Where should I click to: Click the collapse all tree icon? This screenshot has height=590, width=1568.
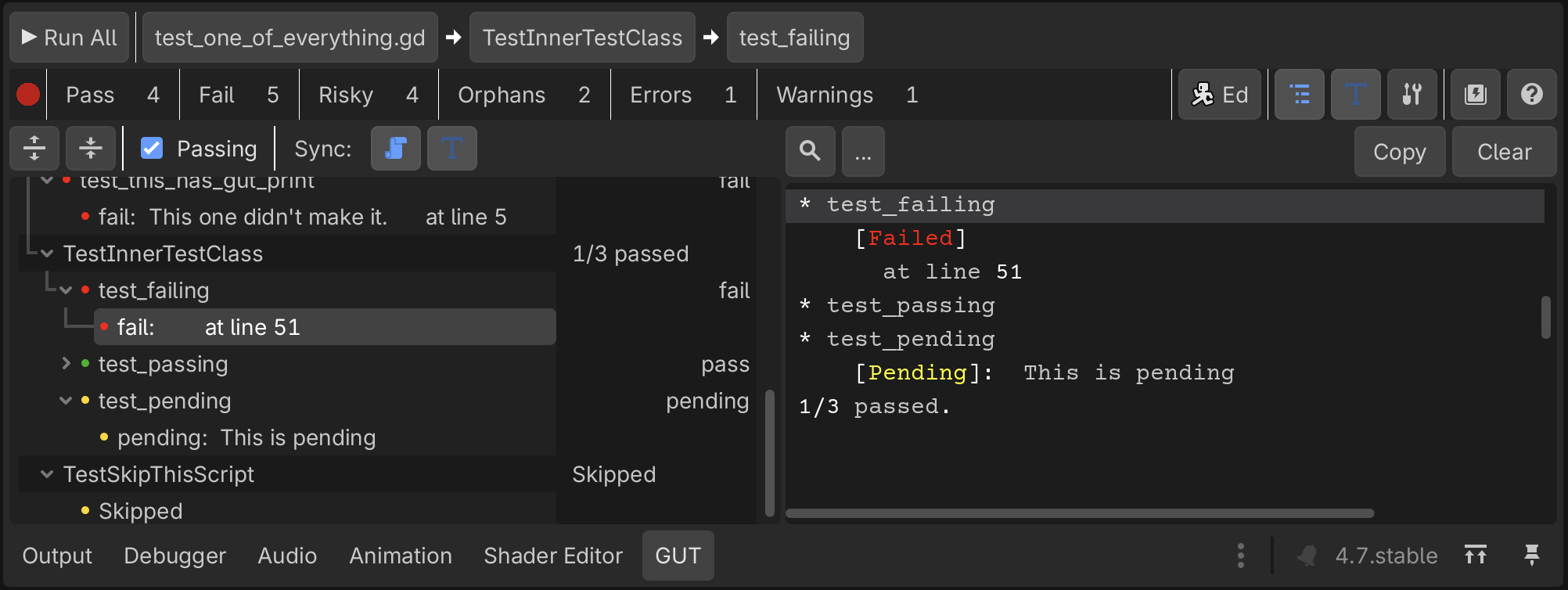click(x=91, y=148)
